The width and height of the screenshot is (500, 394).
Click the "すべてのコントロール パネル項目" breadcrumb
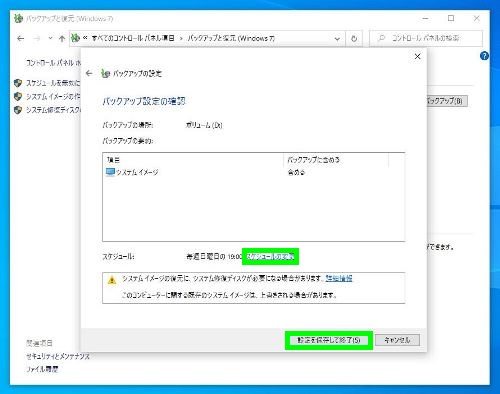pyautogui.click(x=133, y=38)
